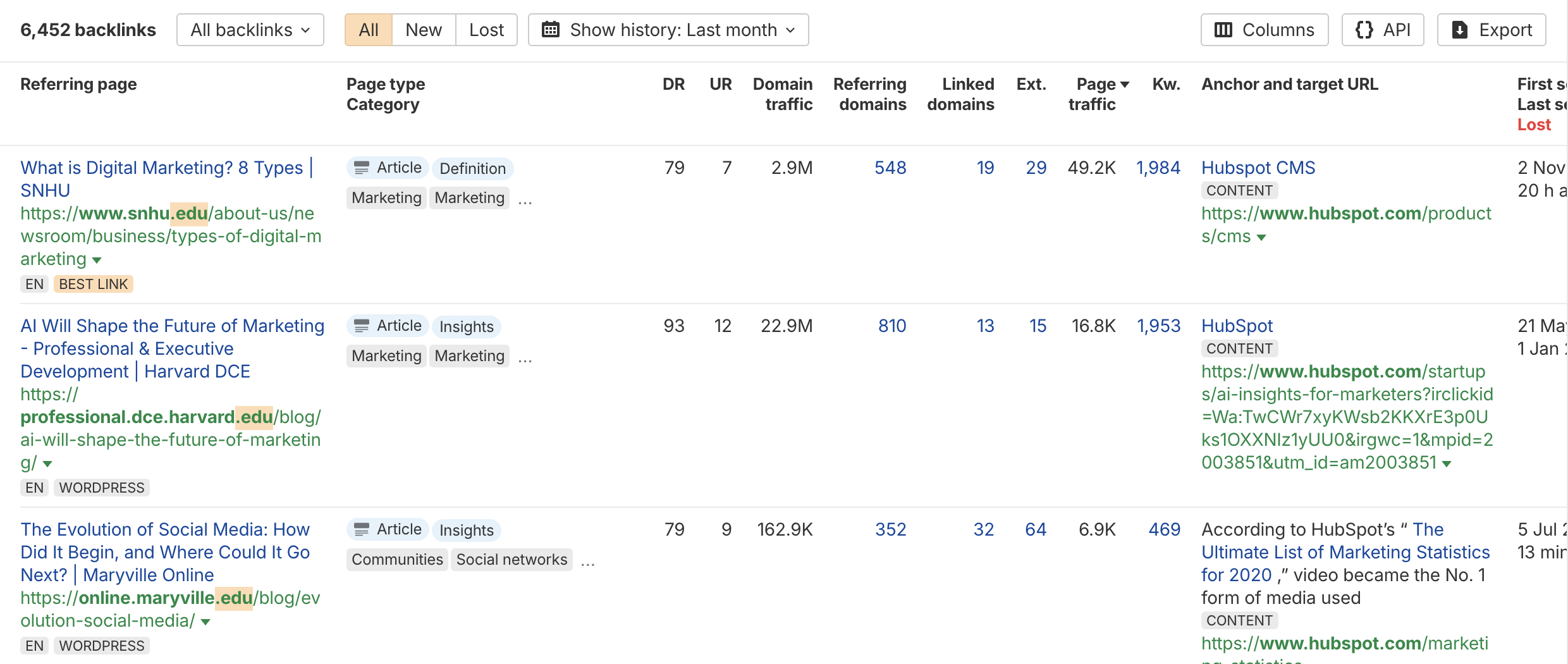This screenshot has height=664, width=1568.
Task: Click Article icon in SNHU row
Action: (x=362, y=168)
